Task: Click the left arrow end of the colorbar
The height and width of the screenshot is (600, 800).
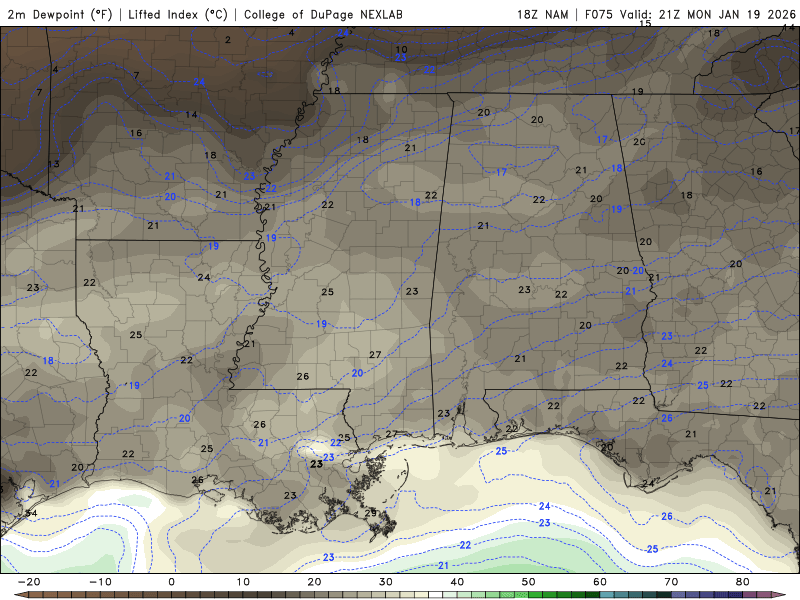Action: pyautogui.click(x=19, y=595)
